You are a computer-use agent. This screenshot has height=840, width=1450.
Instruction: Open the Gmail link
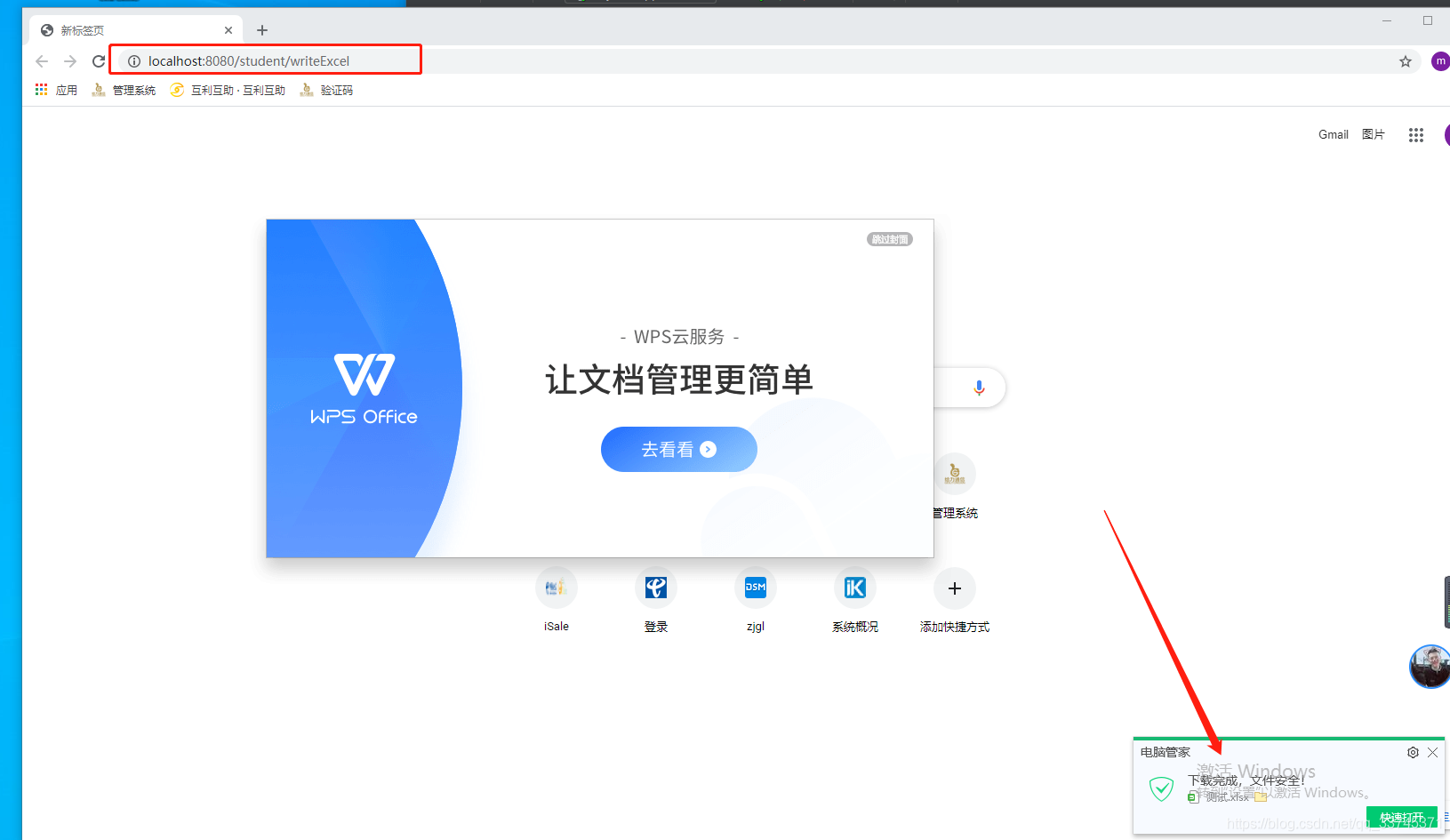coord(1334,134)
